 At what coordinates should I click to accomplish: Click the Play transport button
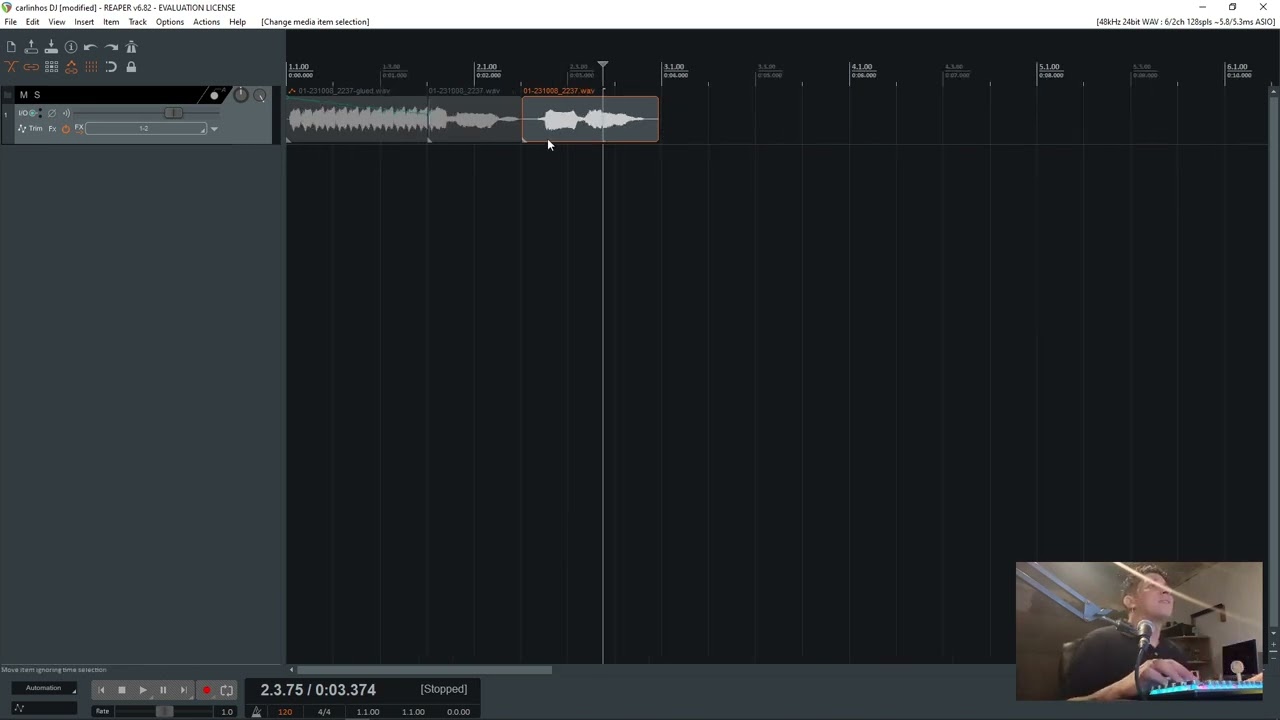[x=142, y=690]
